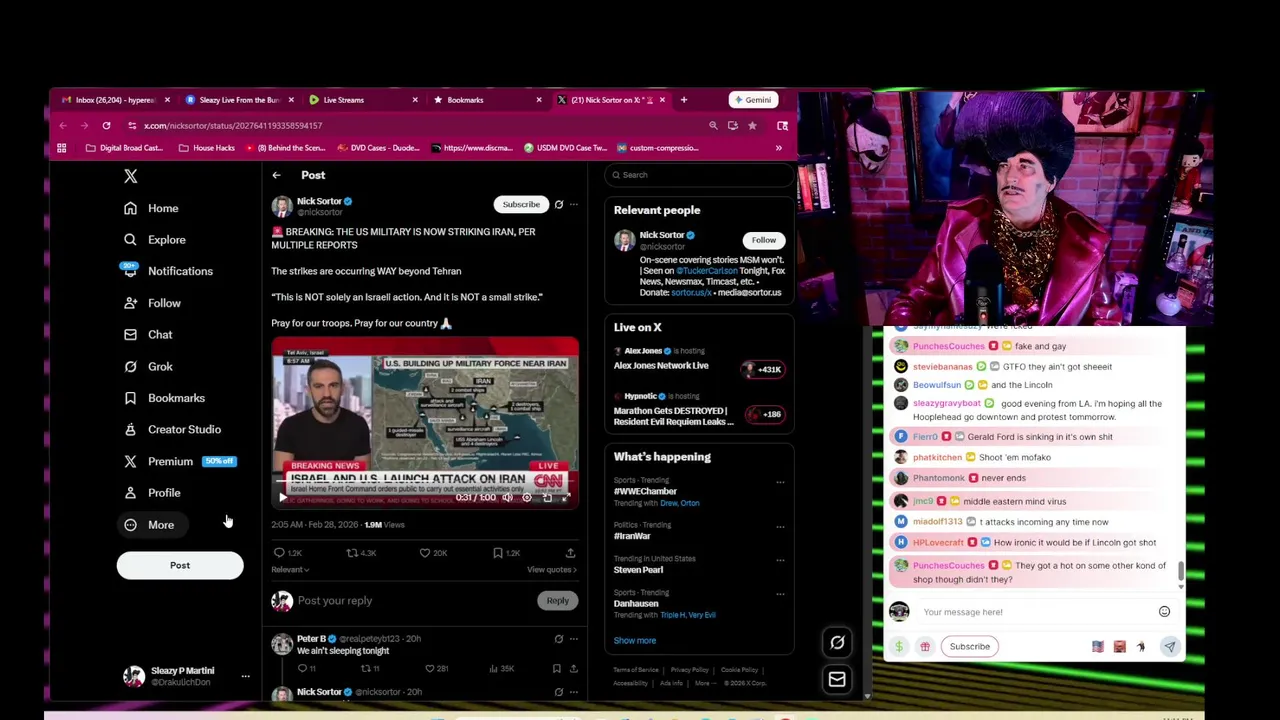Screen dimensions: 1280x720
Task: Open View quotes link
Action: [552, 570]
